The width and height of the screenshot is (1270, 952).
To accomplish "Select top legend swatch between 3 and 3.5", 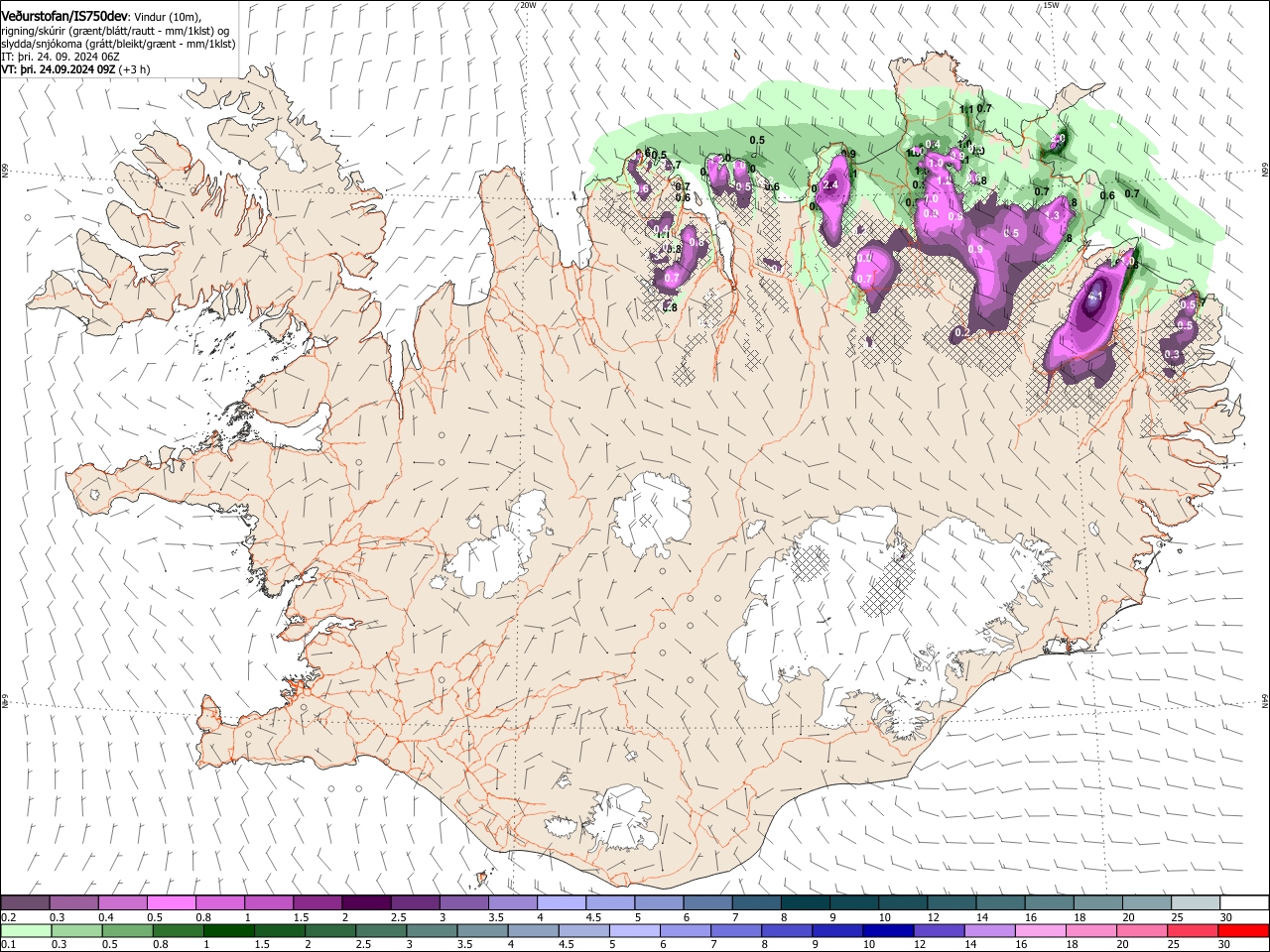I will [x=462, y=902].
